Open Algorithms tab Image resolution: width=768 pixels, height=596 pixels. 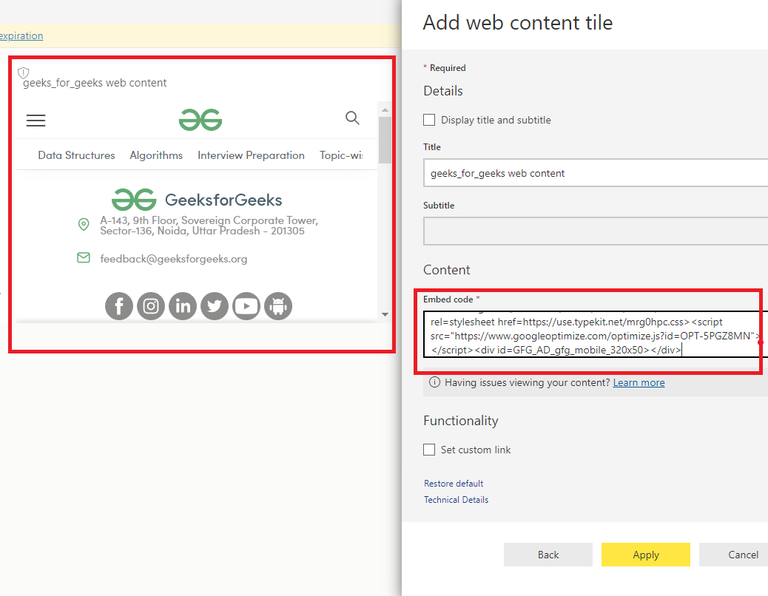click(x=156, y=155)
